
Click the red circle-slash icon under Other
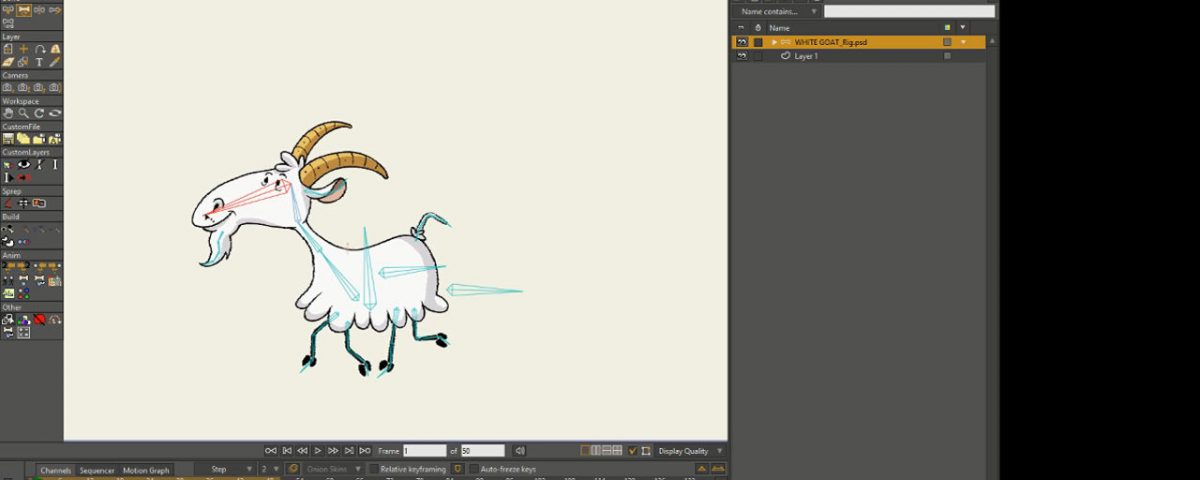(x=39, y=319)
